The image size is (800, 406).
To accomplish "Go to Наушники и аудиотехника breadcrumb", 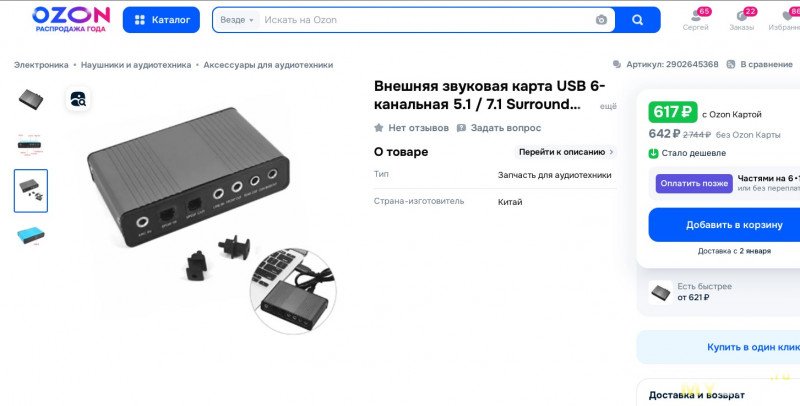I will [136, 65].
